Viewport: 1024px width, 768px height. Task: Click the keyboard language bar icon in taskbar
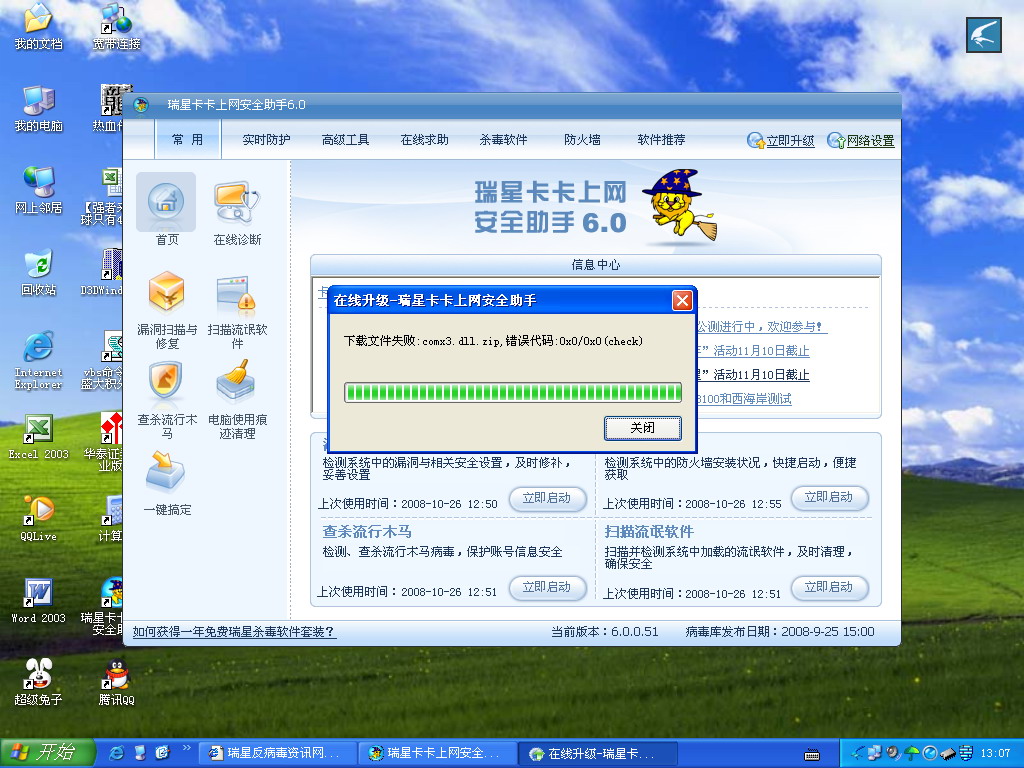[812, 755]
